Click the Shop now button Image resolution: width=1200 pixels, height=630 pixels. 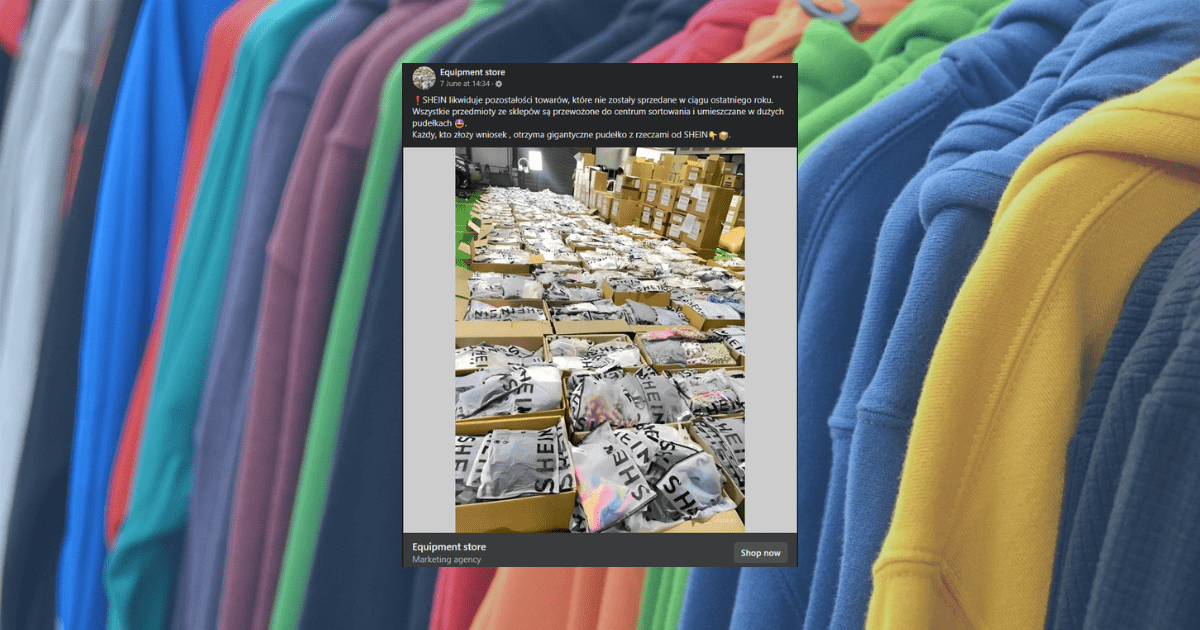[761, 553]
